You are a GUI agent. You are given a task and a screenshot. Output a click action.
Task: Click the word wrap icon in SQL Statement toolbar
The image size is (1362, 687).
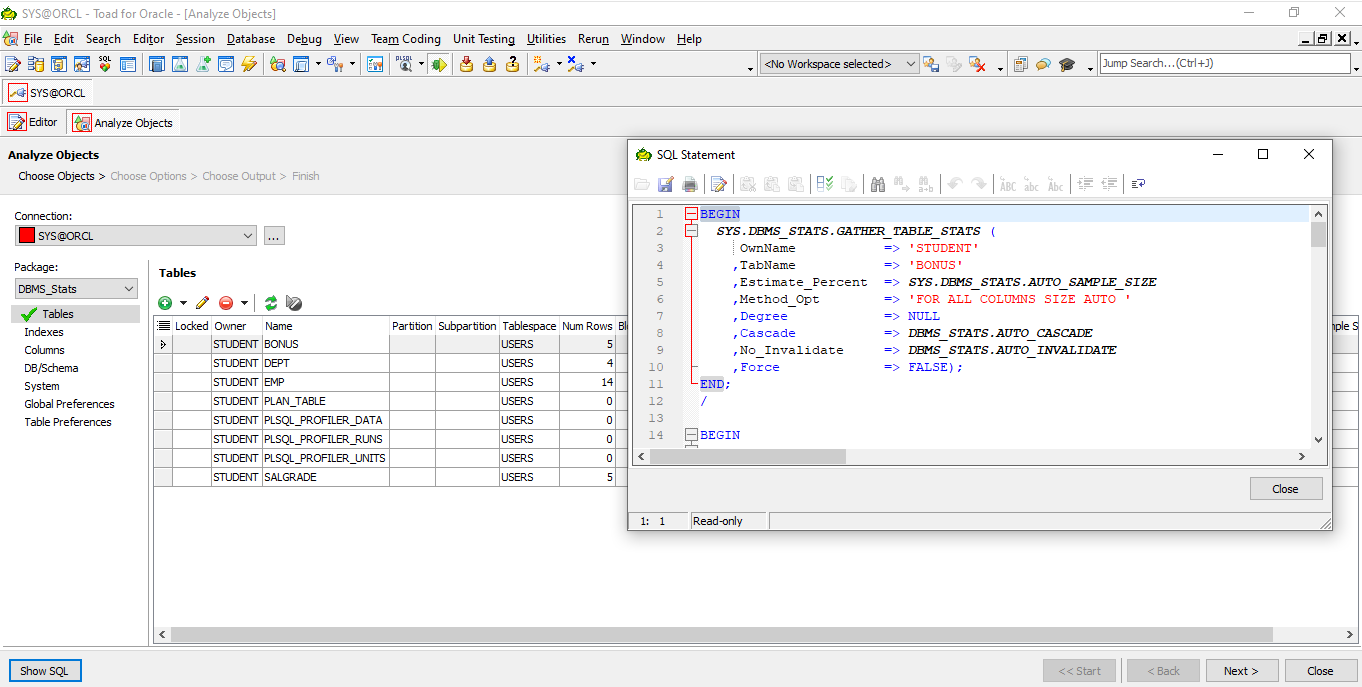1139,184
